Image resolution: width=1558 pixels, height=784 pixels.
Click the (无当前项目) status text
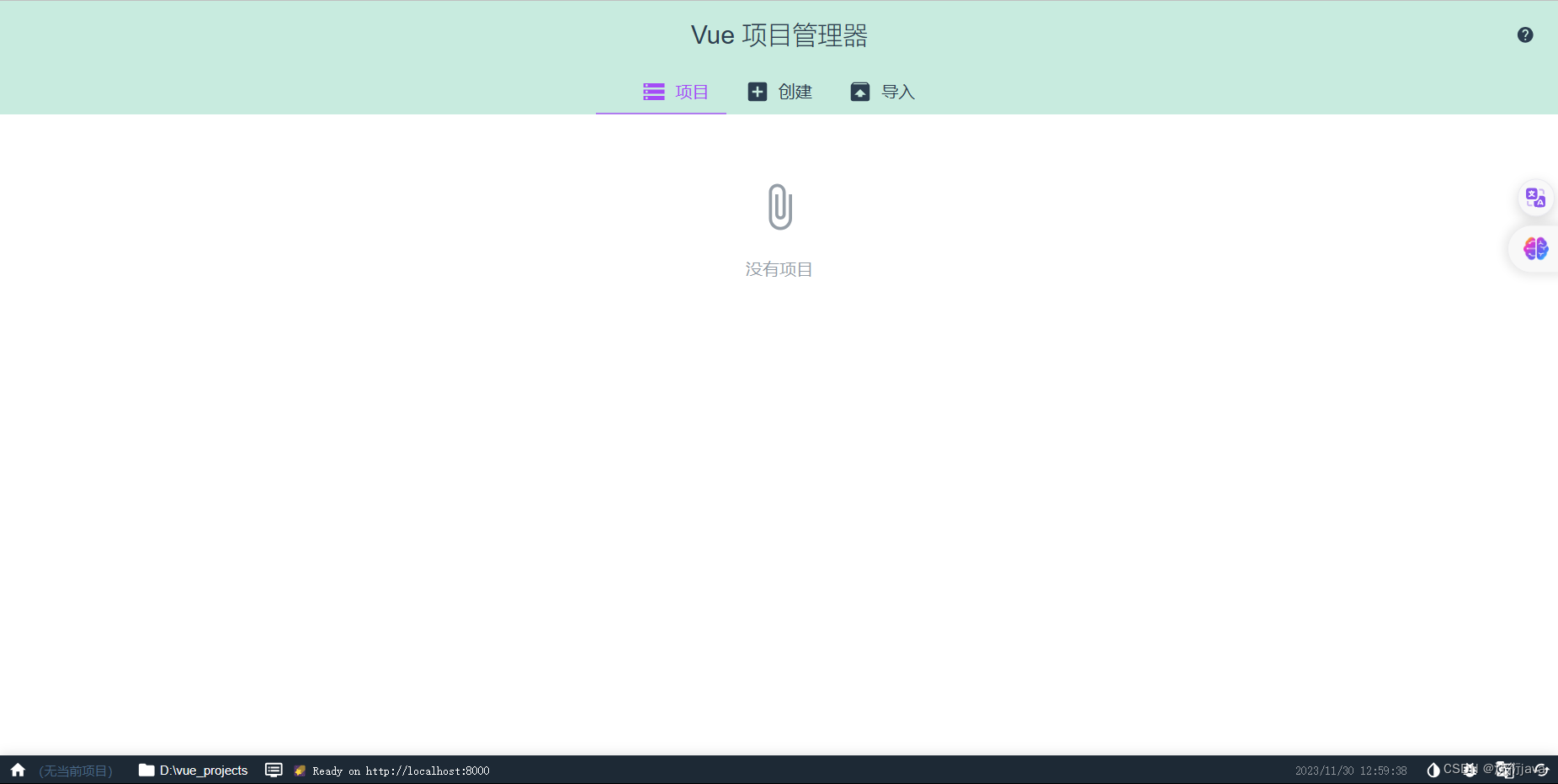click(76, 771)
